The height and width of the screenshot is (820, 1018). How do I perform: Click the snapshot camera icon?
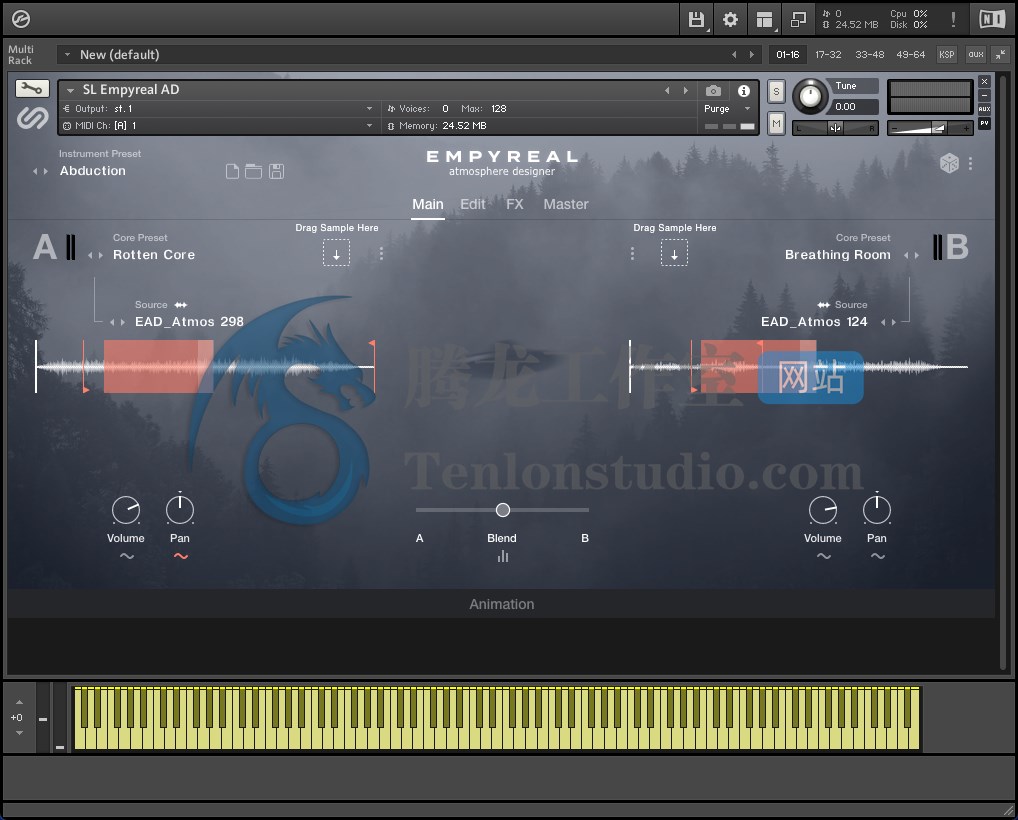(x=713, y=90)
